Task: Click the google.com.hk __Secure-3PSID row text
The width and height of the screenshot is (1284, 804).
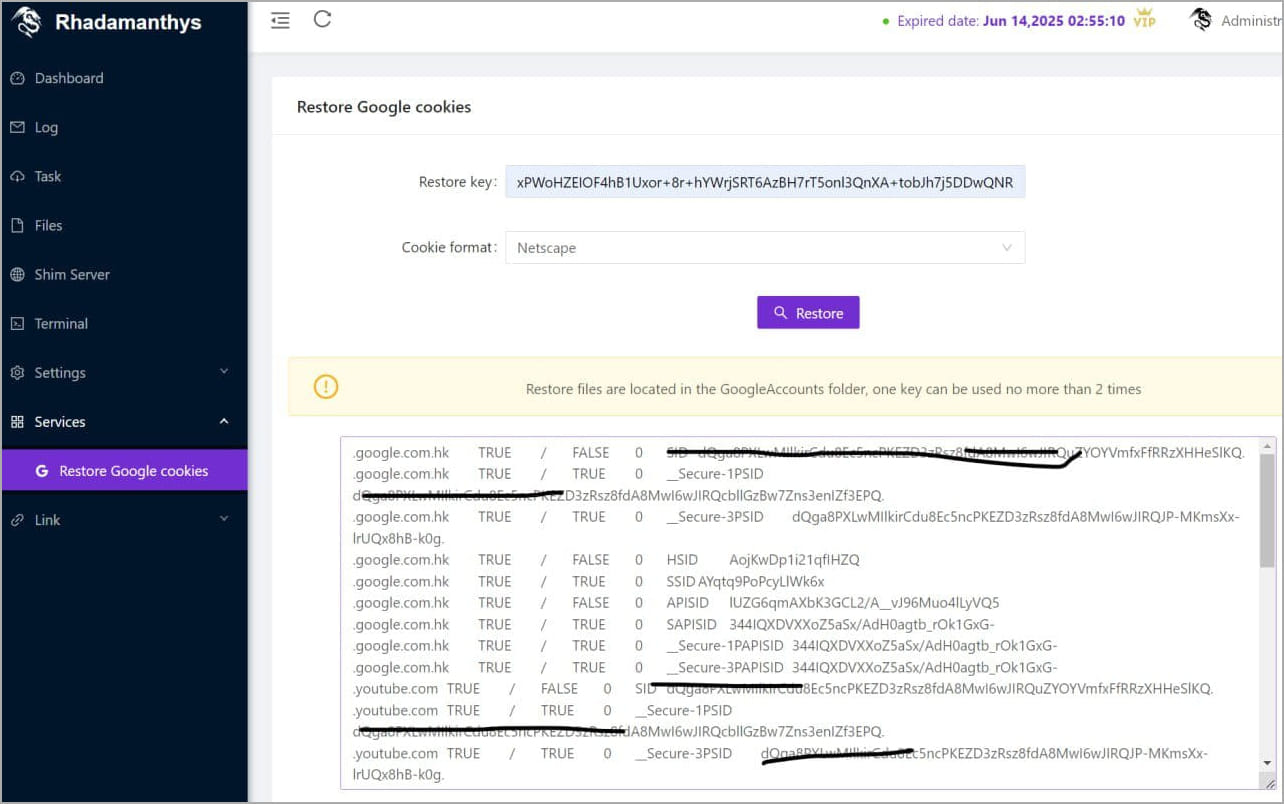Action: [796, 527]
